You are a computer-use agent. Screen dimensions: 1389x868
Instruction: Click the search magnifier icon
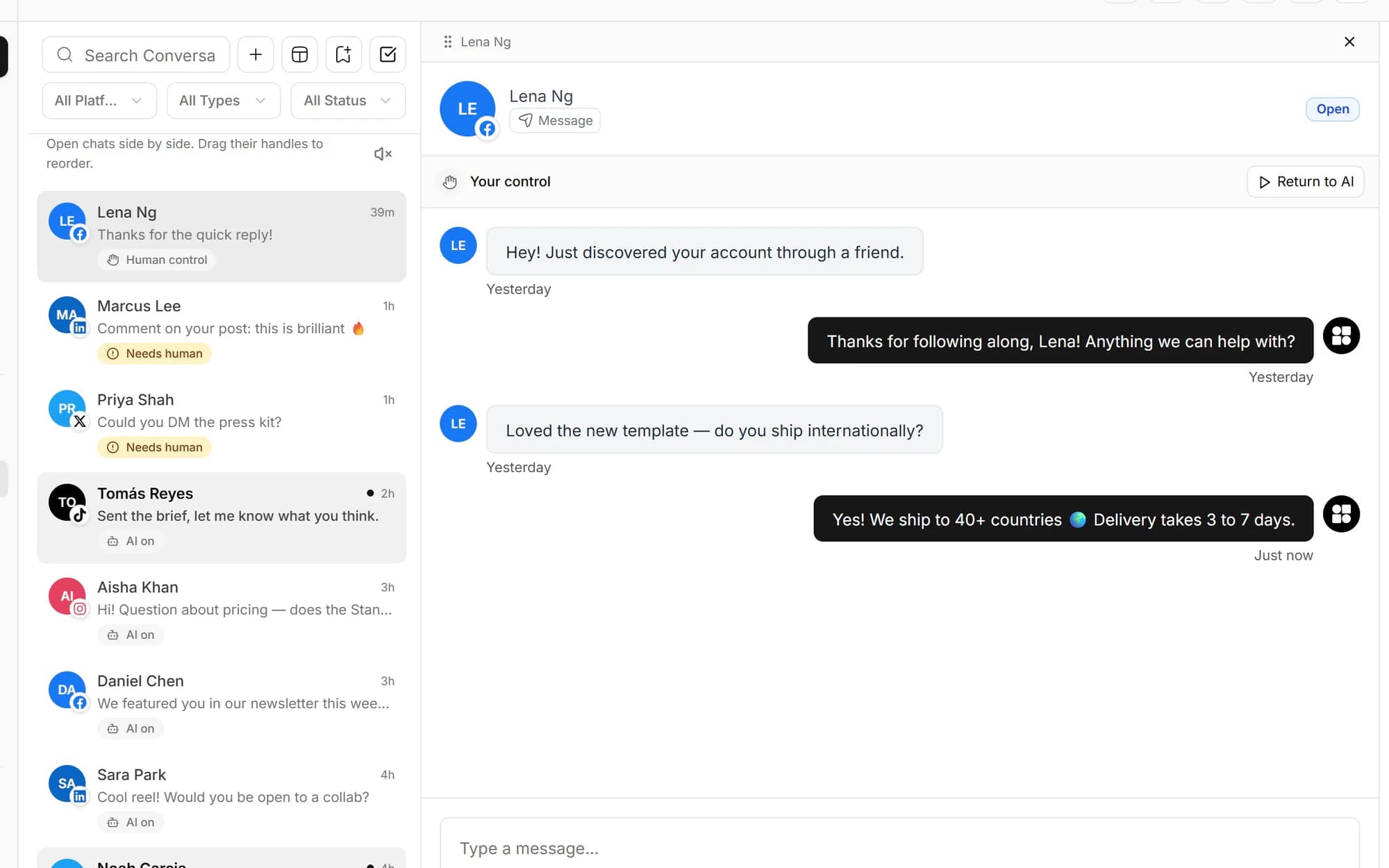pos(65,55)
